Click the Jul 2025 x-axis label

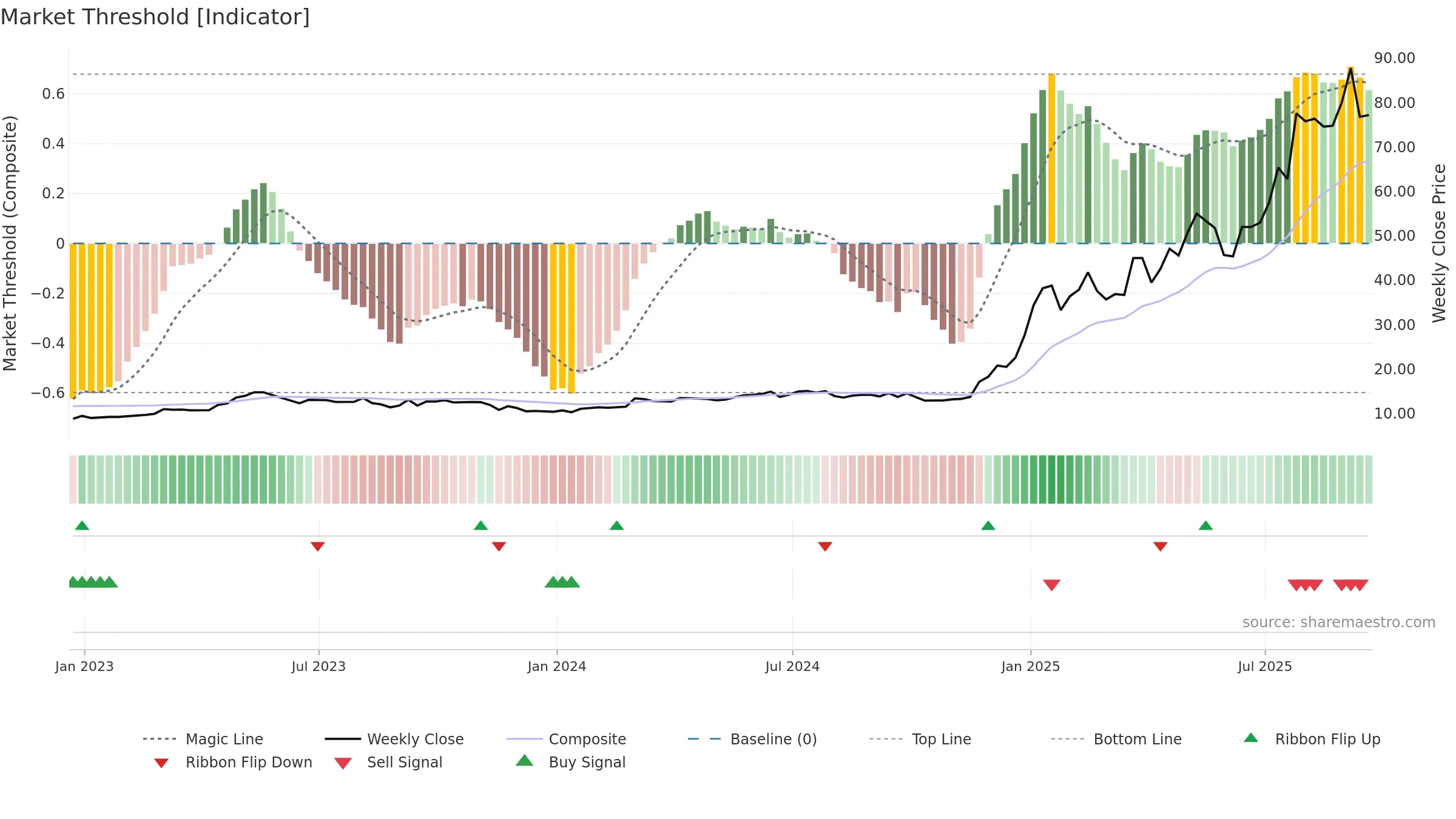(1265, 666)
